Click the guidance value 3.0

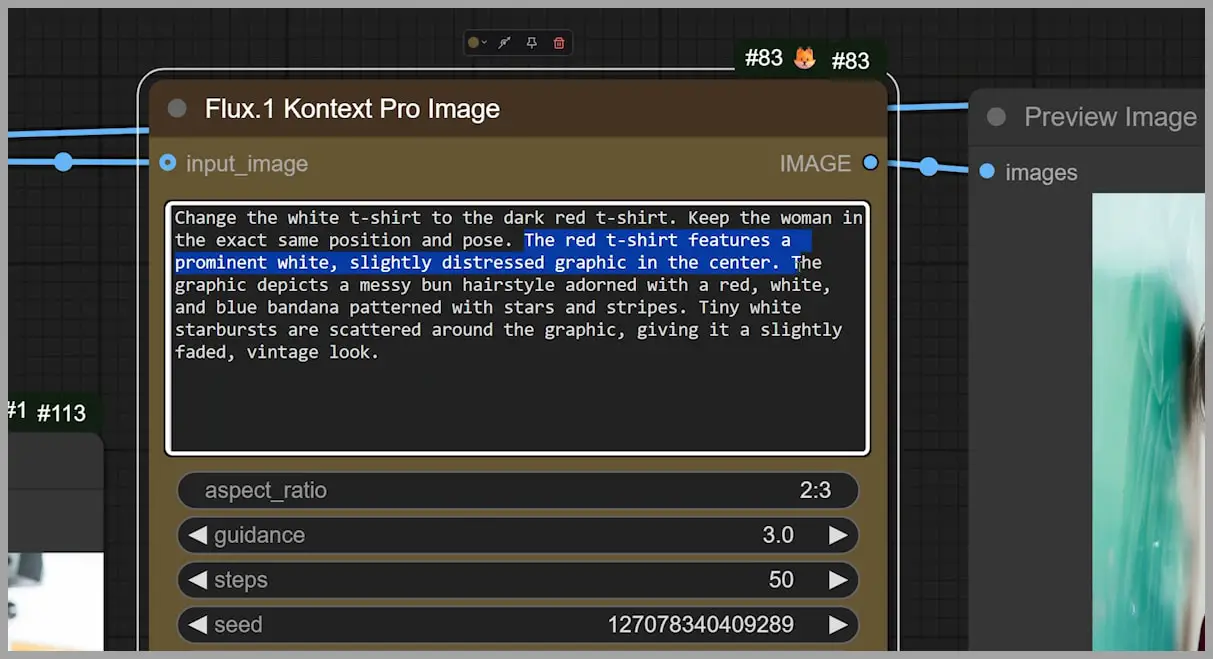tap(778, 535)
